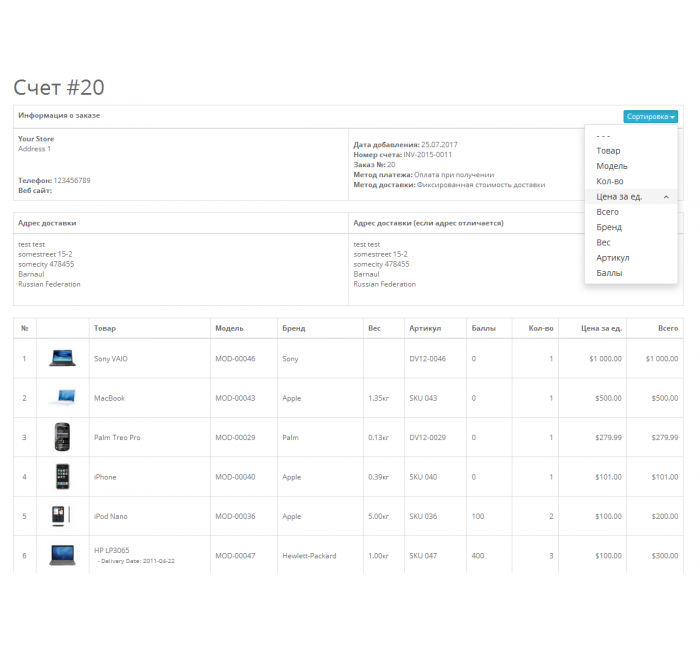
Task: Click the Счет #20 heading
Action: coord(59,87)
